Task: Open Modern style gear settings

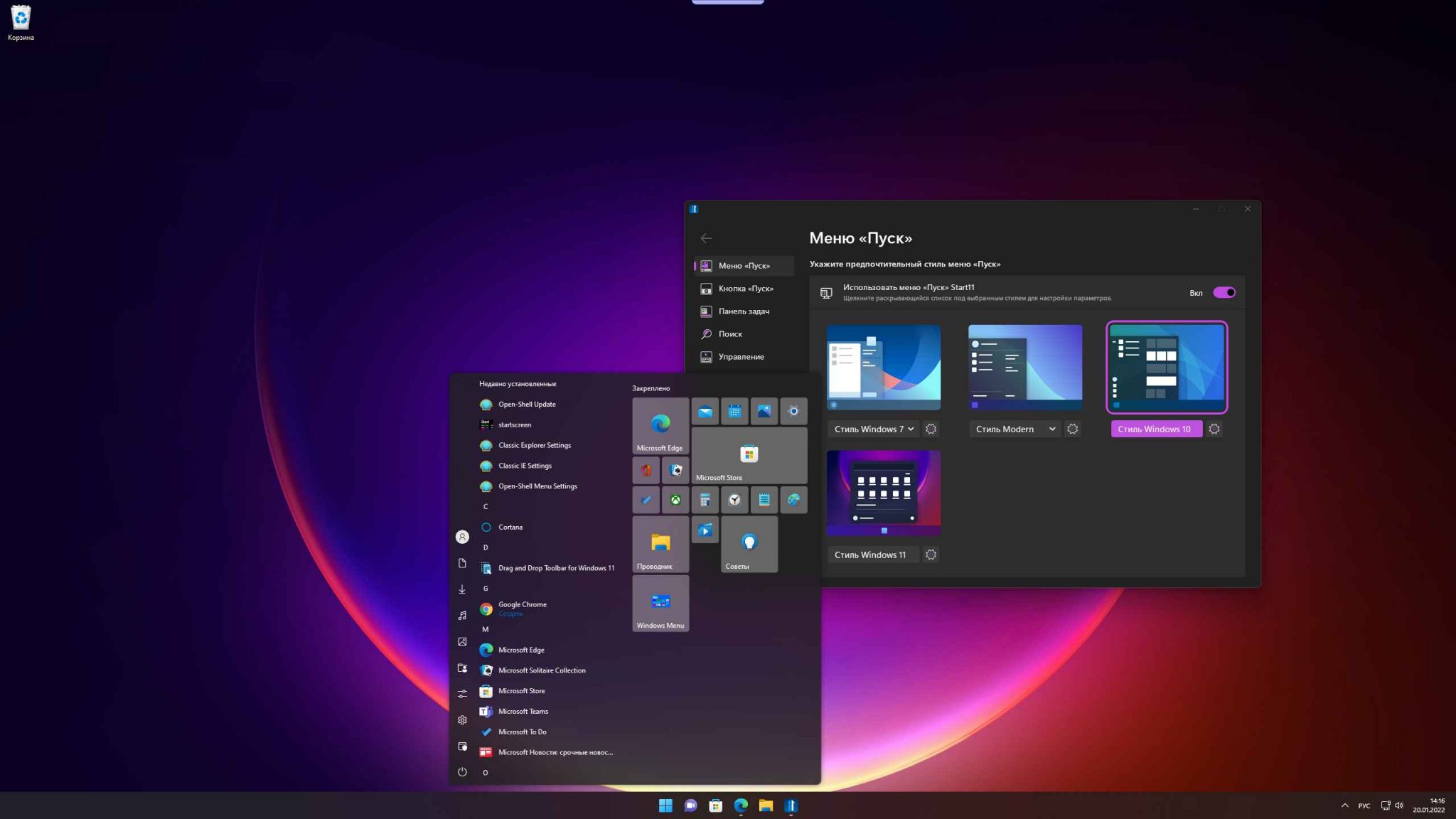Action: coord(1073,429)
